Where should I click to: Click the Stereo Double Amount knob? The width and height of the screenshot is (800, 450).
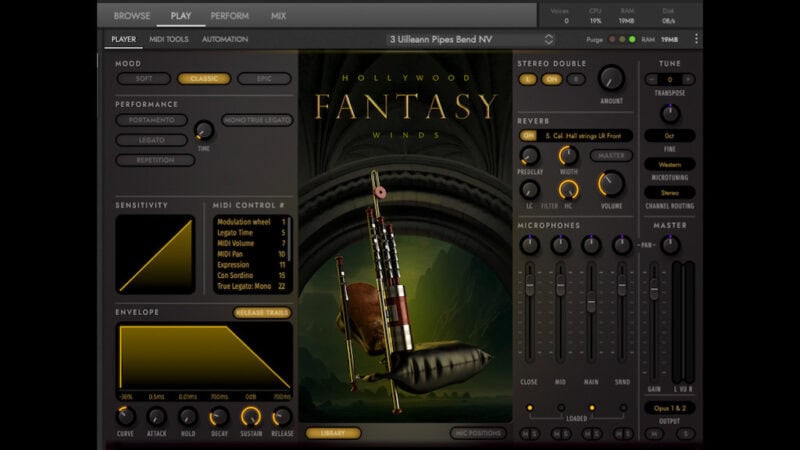pyautogui.click(x=610, y=79)
